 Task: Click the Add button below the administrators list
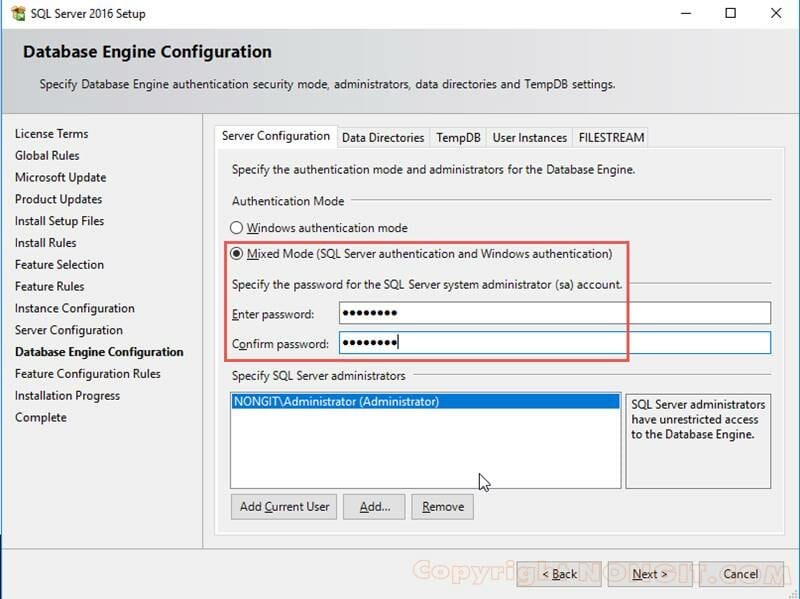pos(374,506)
